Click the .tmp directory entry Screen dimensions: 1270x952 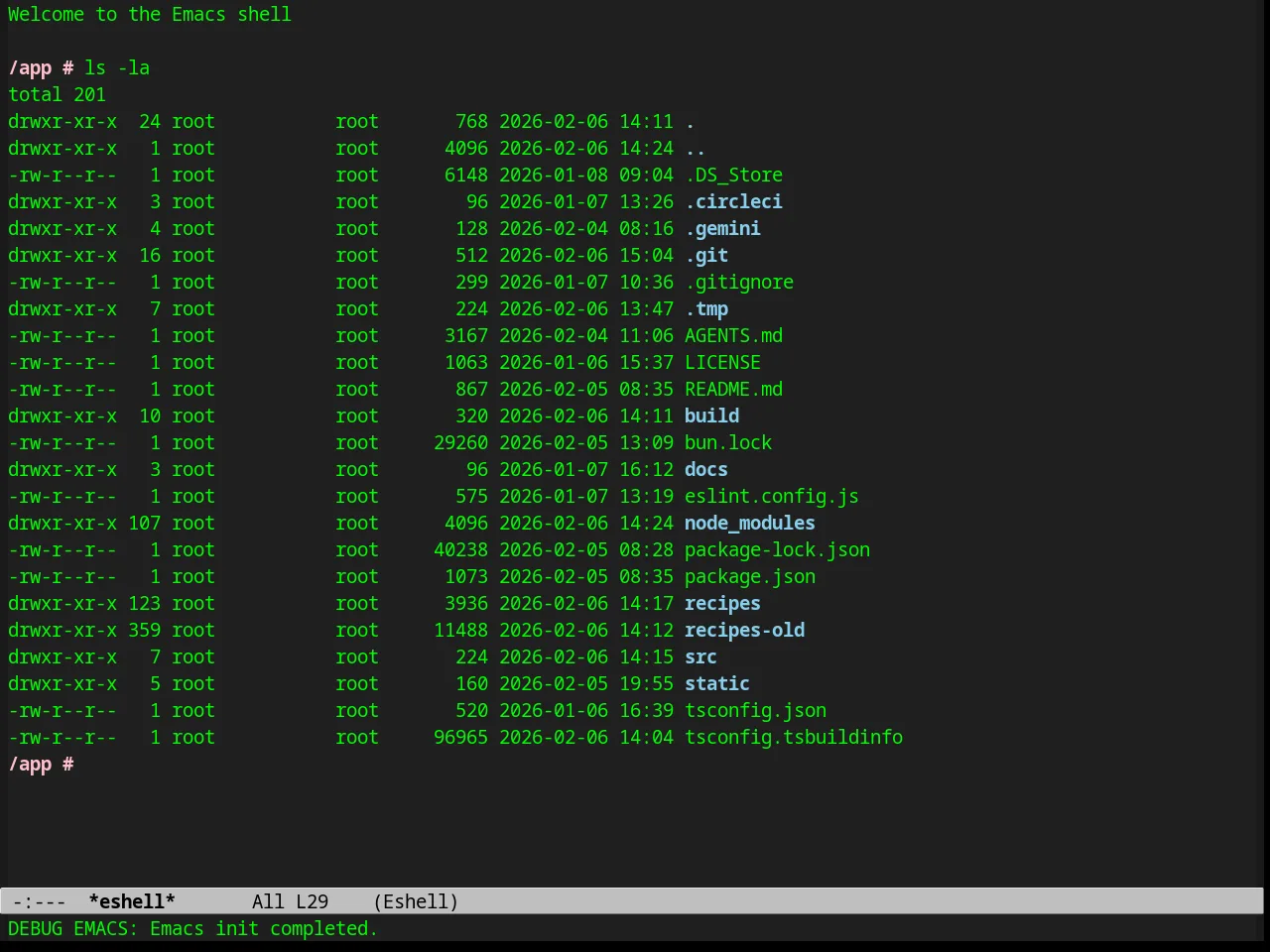[x=706, y=309]
